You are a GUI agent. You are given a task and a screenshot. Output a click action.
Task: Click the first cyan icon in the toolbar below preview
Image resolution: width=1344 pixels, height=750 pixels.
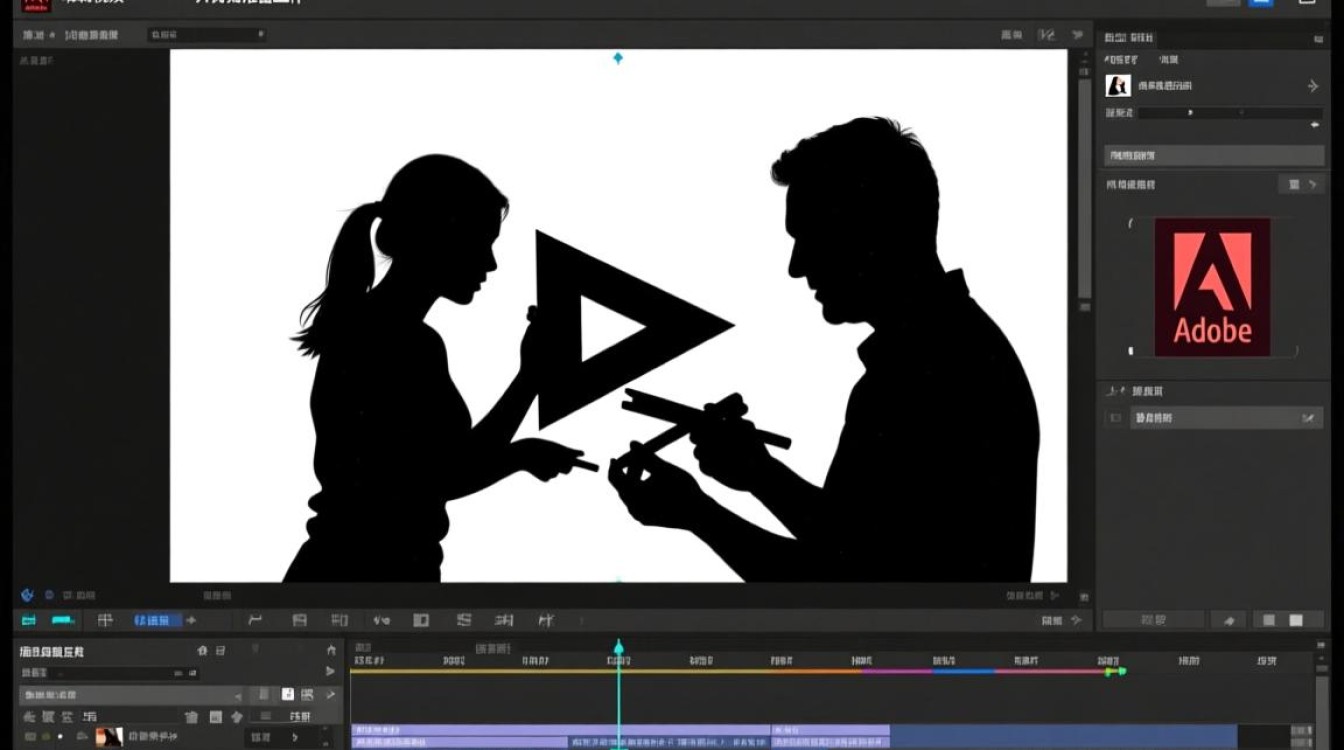pyautogui.click(x=29, y=620)
